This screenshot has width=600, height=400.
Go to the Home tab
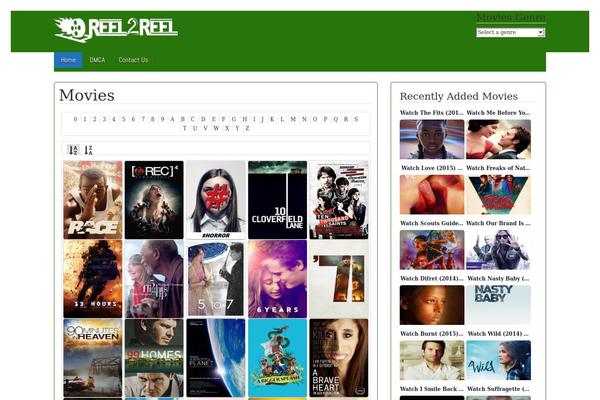(68, 60)
